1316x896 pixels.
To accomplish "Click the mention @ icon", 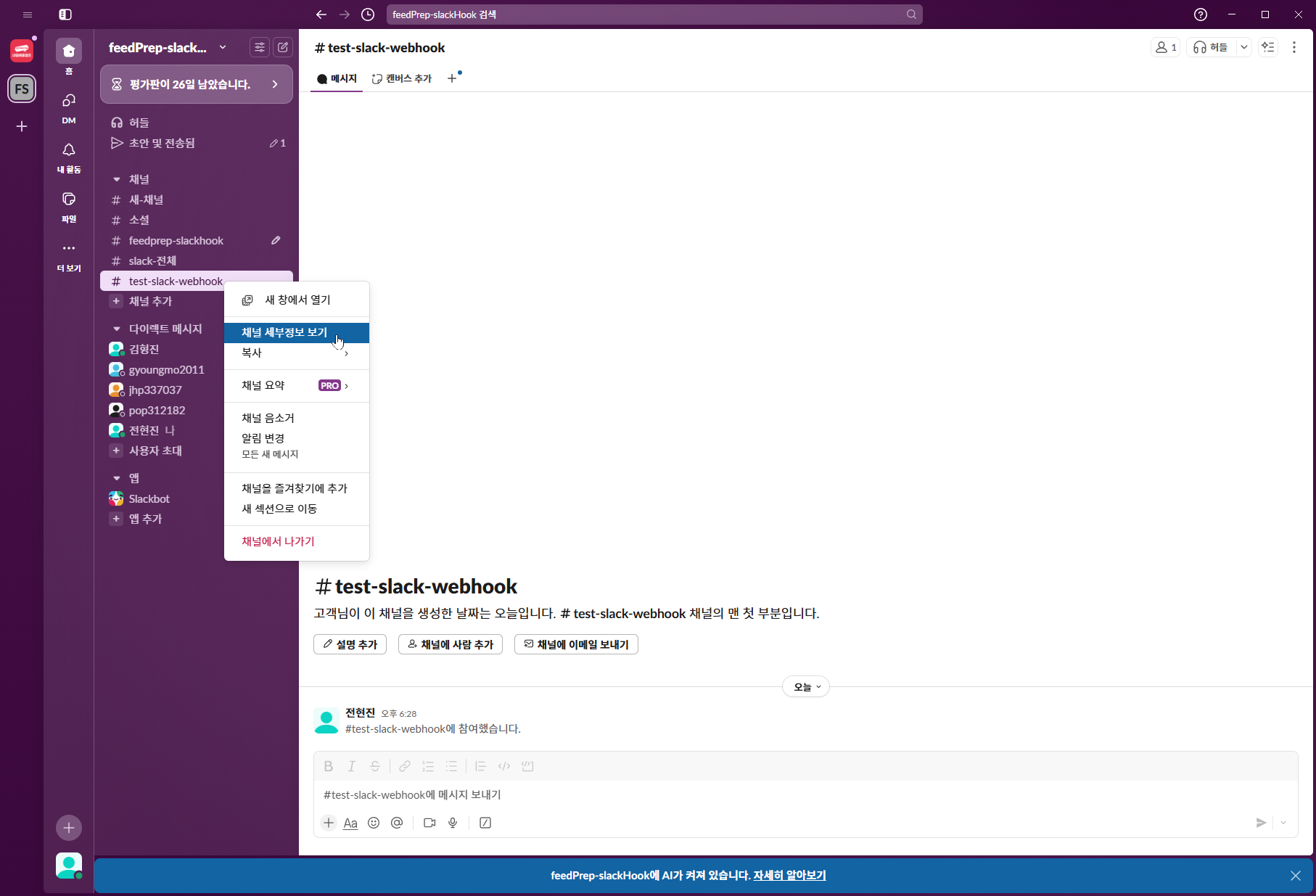I will coord(397,823).
